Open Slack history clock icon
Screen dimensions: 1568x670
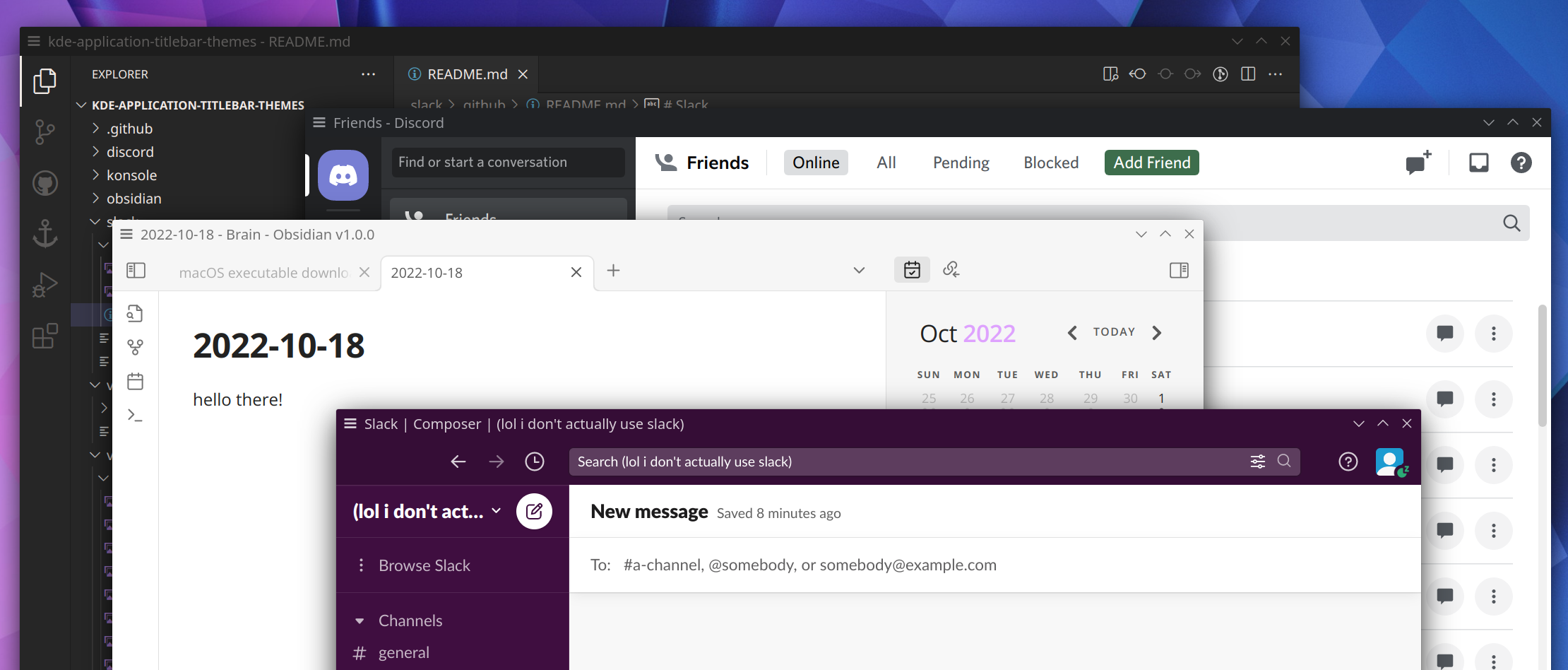point(535,462)
